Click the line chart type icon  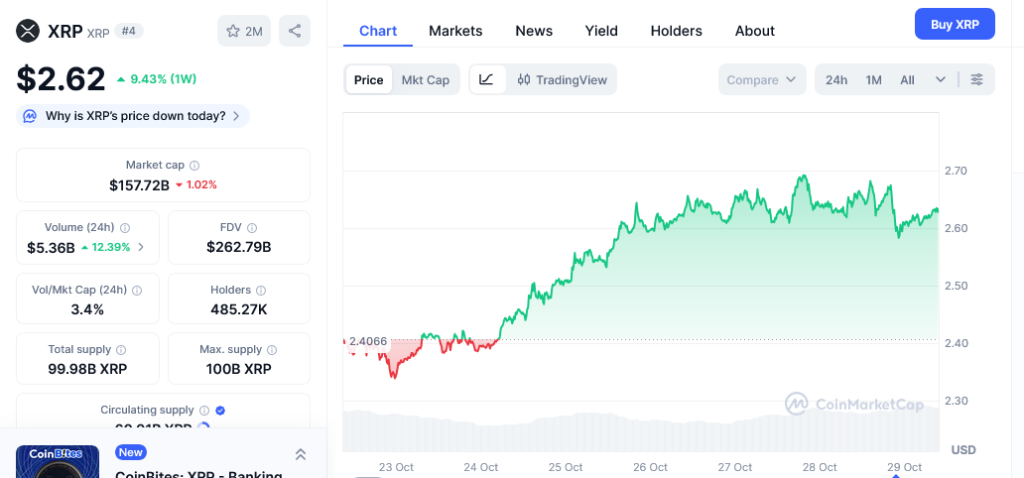(x=486, y=80)
